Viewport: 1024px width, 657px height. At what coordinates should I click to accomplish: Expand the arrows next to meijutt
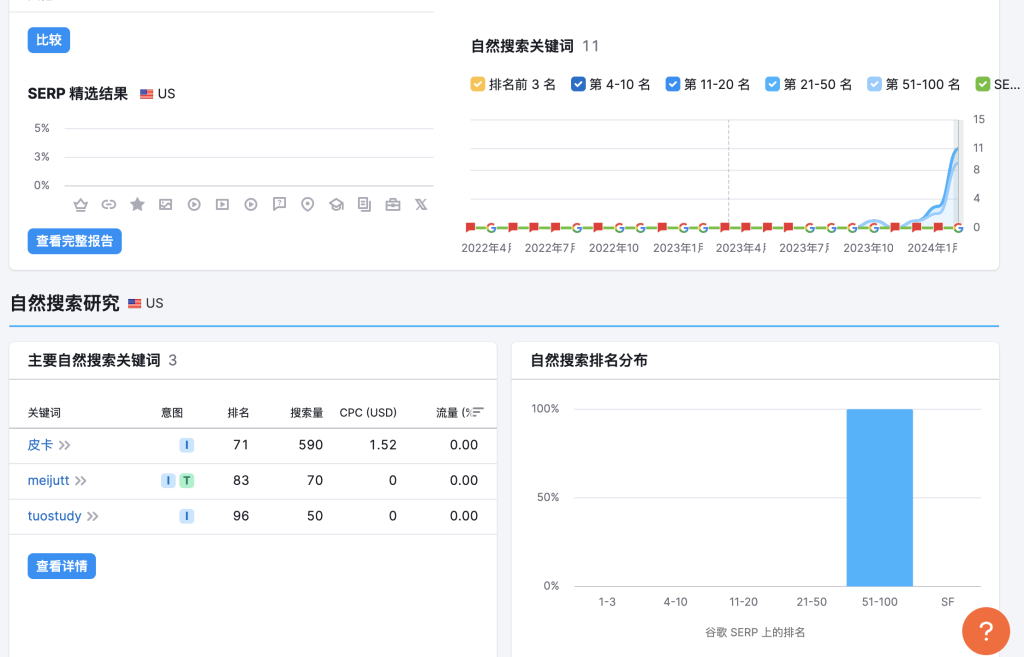(x=80, y=481)
